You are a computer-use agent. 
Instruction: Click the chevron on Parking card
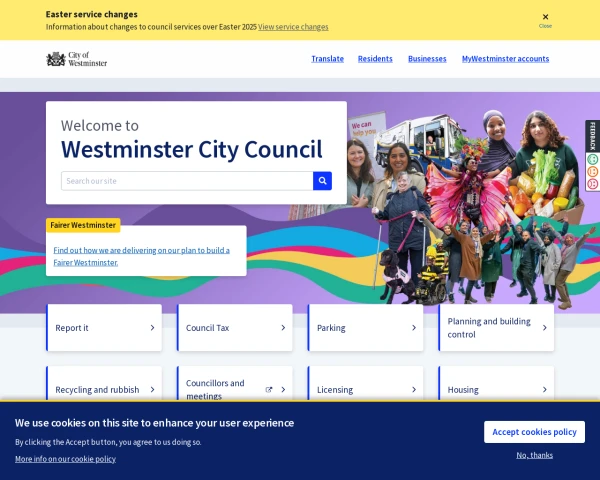pos(414,328)
